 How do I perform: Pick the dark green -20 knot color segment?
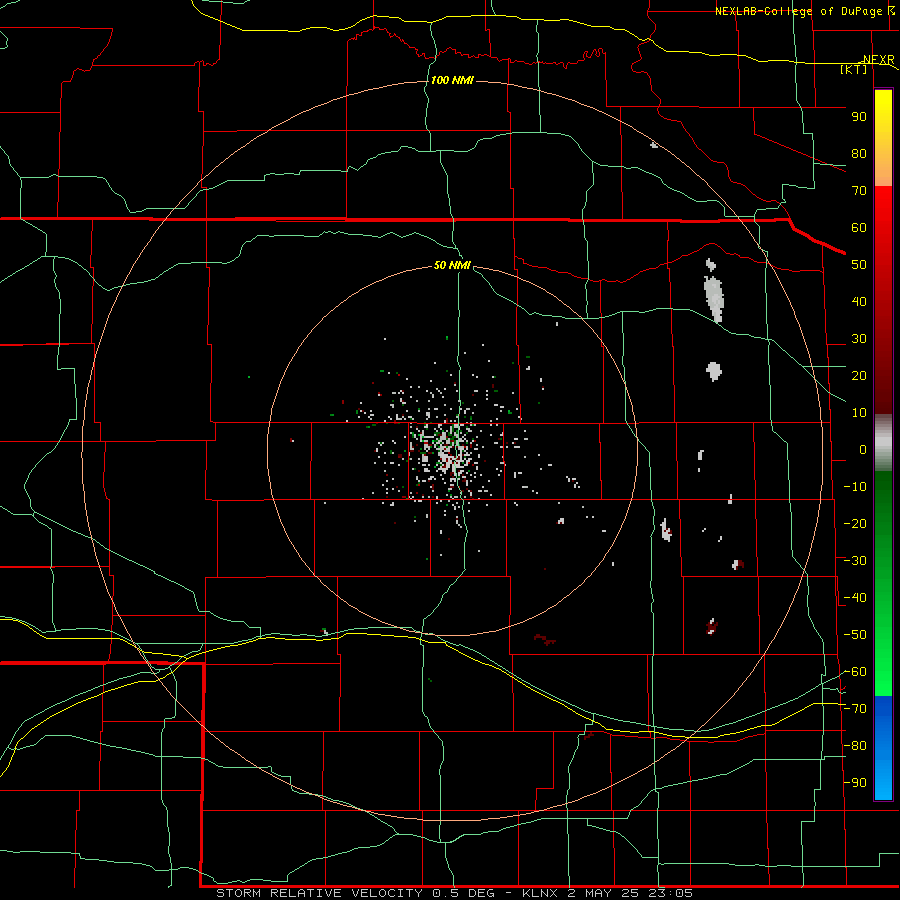[883, 523]
